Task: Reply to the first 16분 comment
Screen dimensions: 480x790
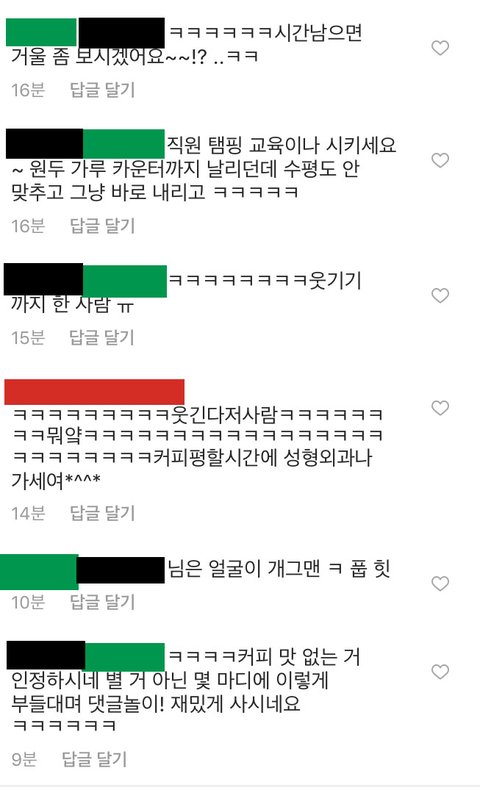Action: [x=102, y=90]
